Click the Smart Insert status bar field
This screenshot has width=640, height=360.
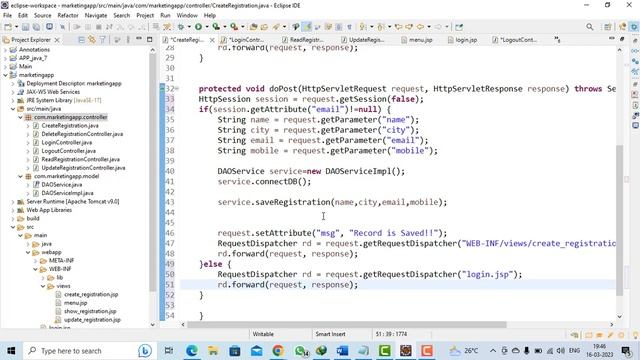tap(330, 334)
